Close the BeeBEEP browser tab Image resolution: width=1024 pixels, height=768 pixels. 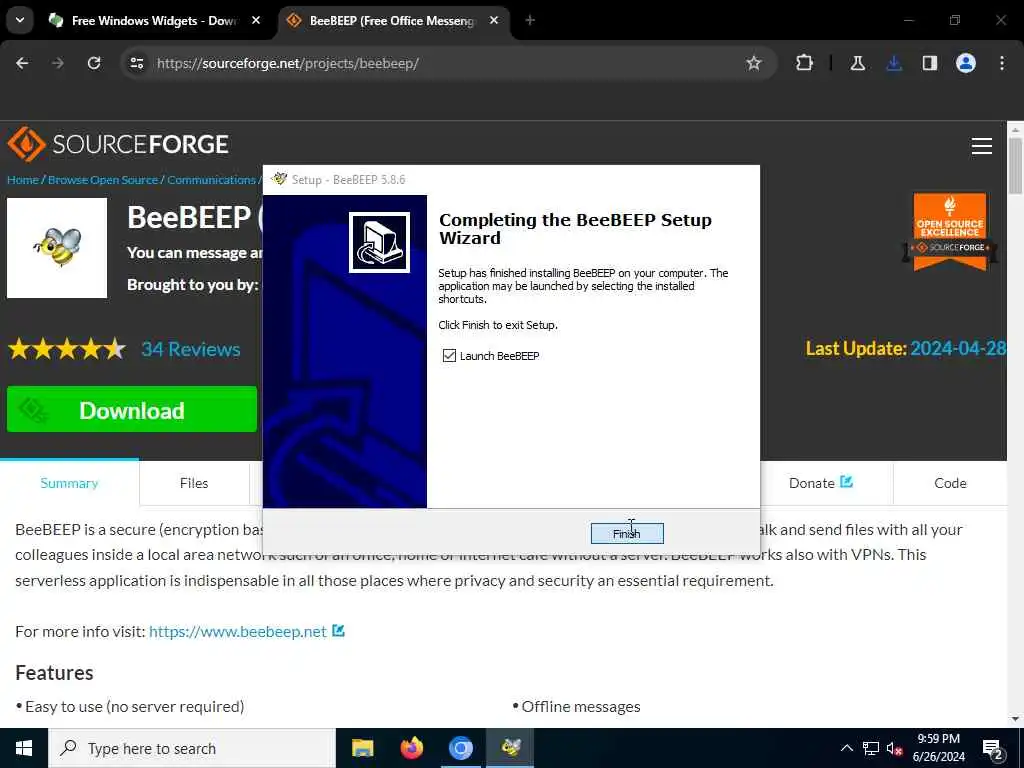(494, 20)
